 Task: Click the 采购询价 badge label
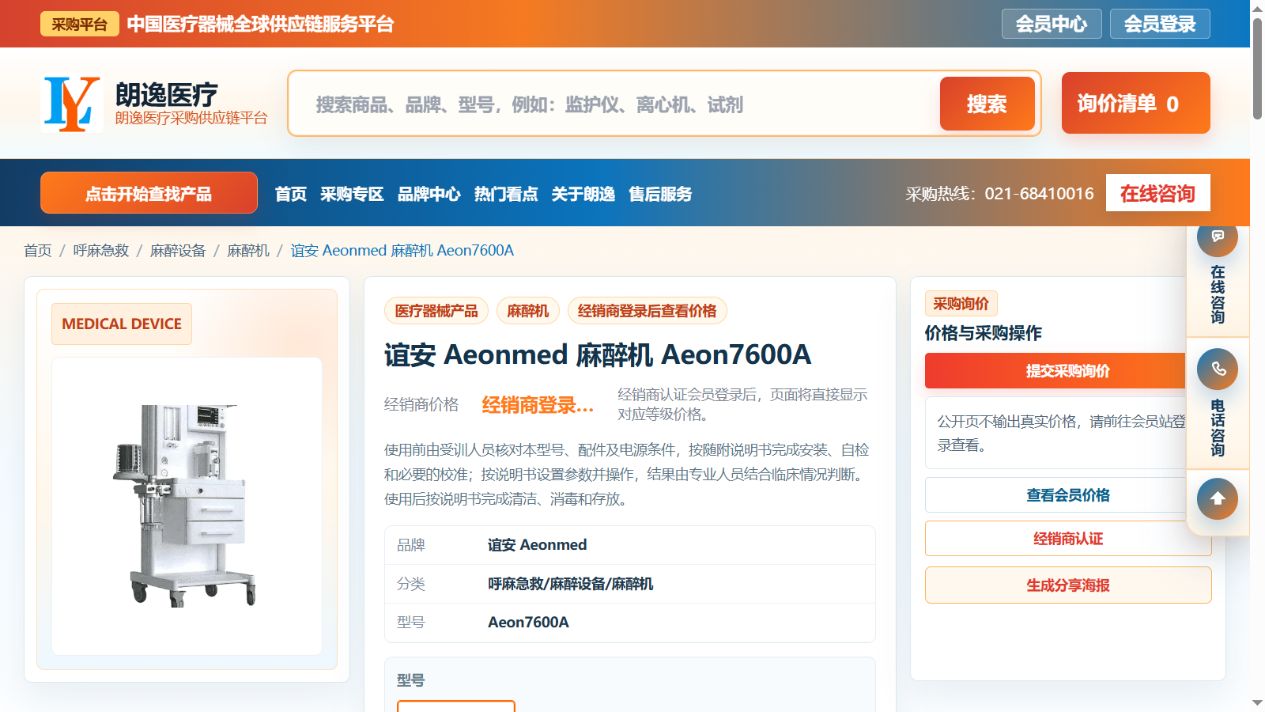click(961, 304)
